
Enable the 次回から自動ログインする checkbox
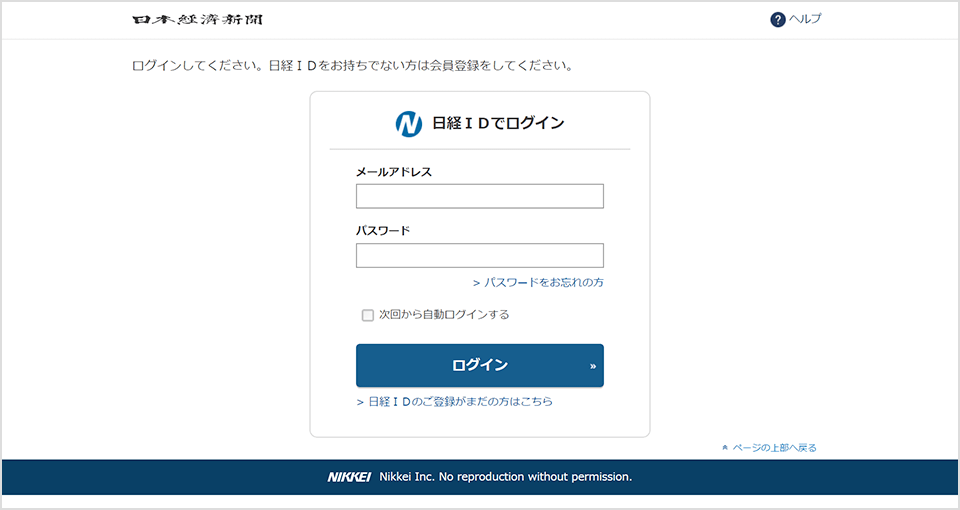tap(367, 315)
